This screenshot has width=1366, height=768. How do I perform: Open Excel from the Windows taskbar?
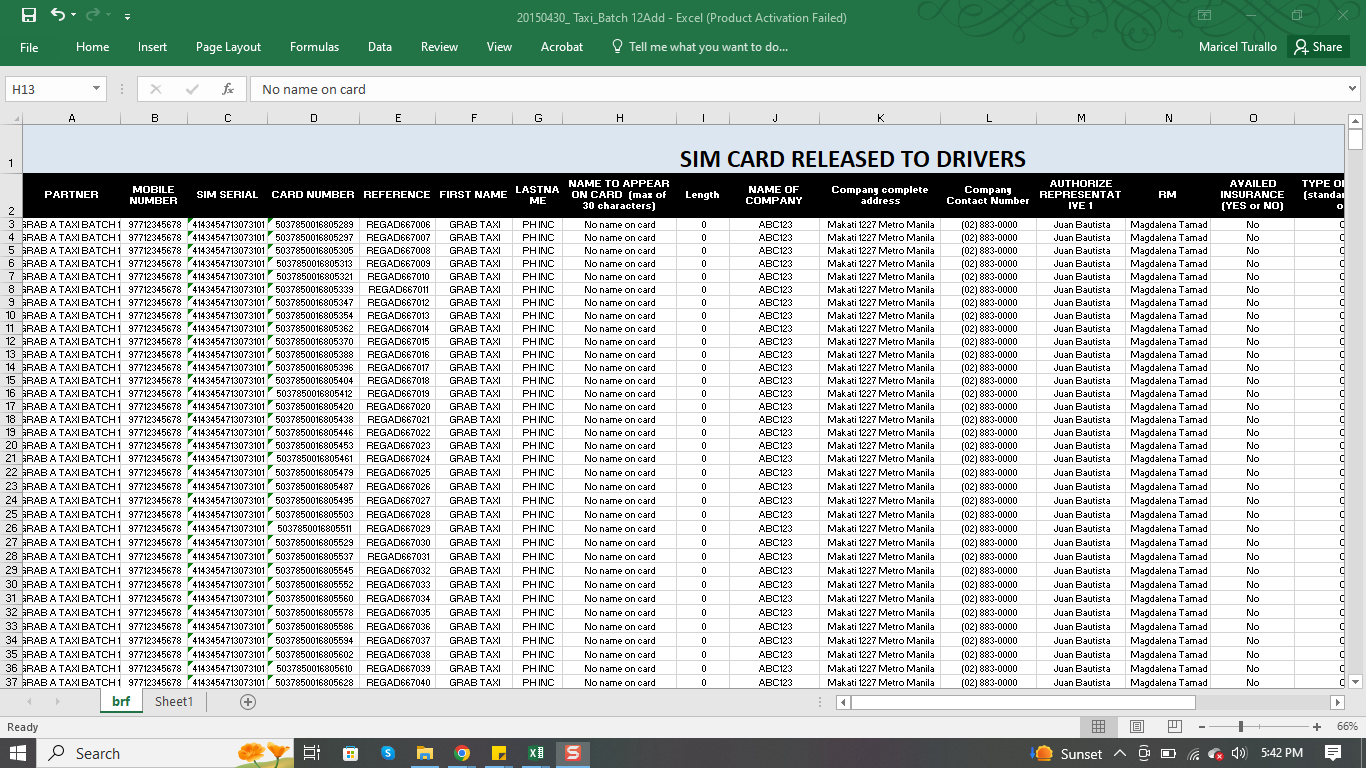click(x=536, y=753)
